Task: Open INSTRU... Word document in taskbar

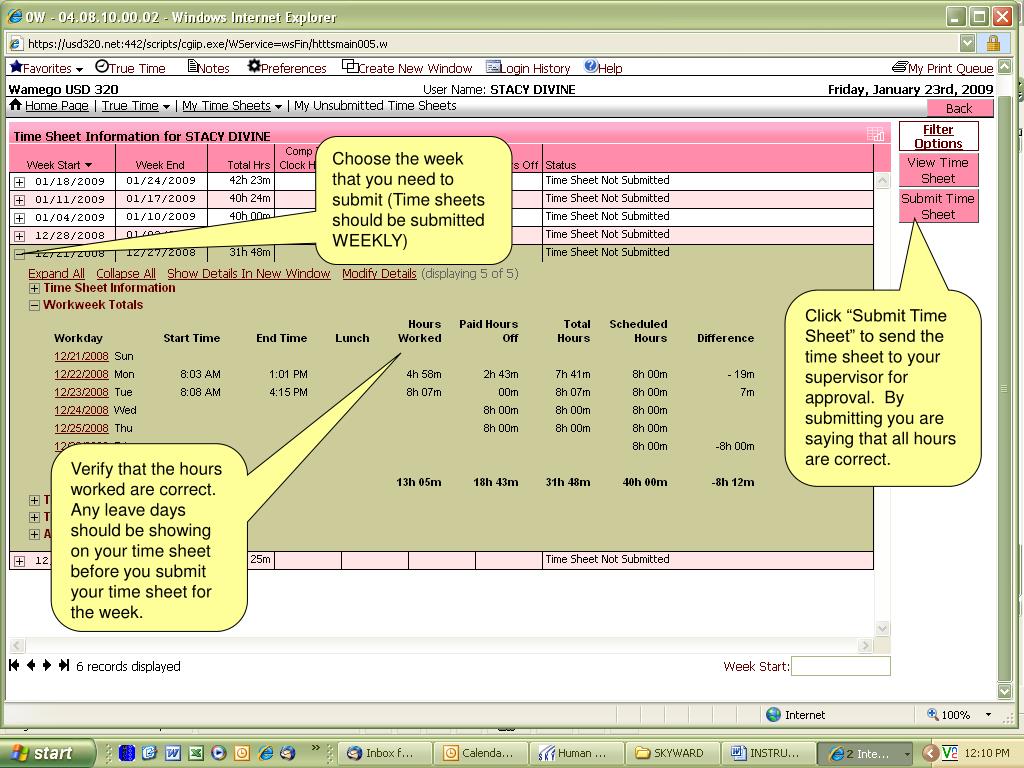Action: (x=768, y=753)
